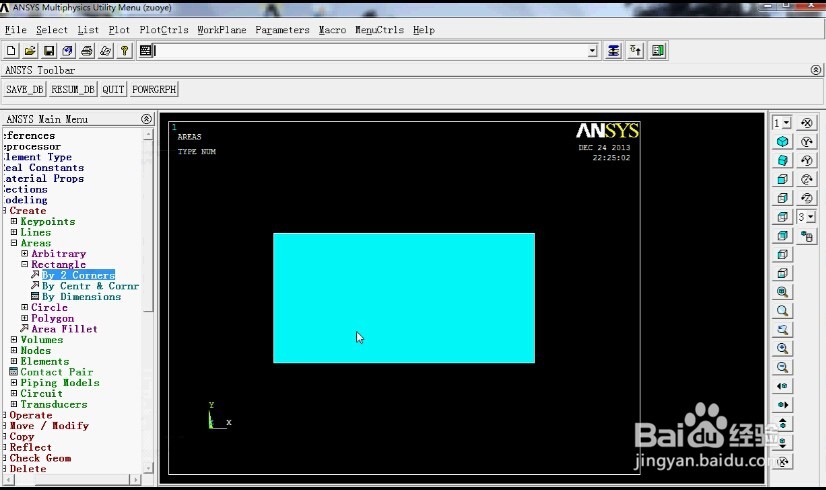Collapse the ANSYS Main Menu panel icon

point(146,119)
